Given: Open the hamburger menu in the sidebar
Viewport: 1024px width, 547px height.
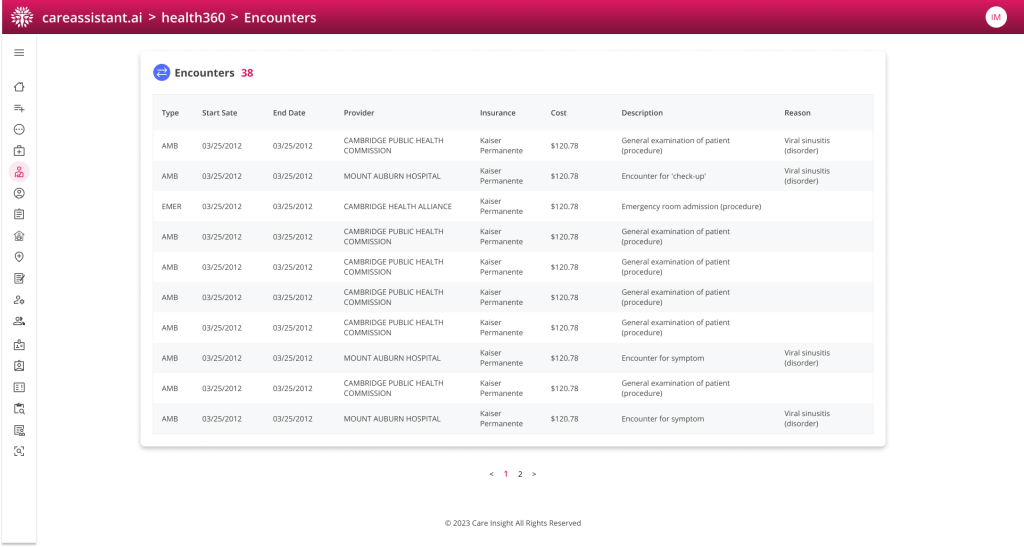Looking at the screenshot, I should point(19,52).
